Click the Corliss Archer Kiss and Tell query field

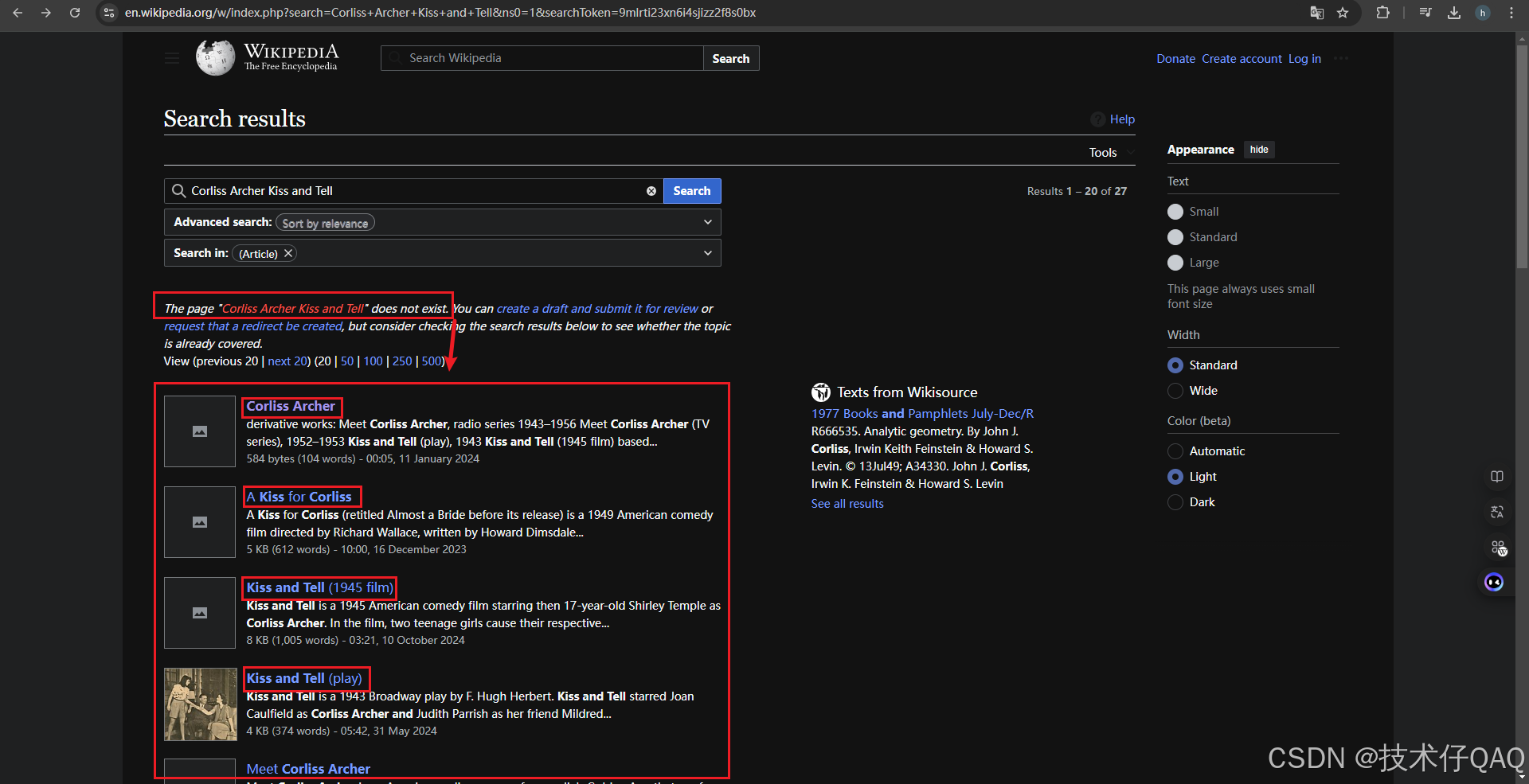point(414,191)
